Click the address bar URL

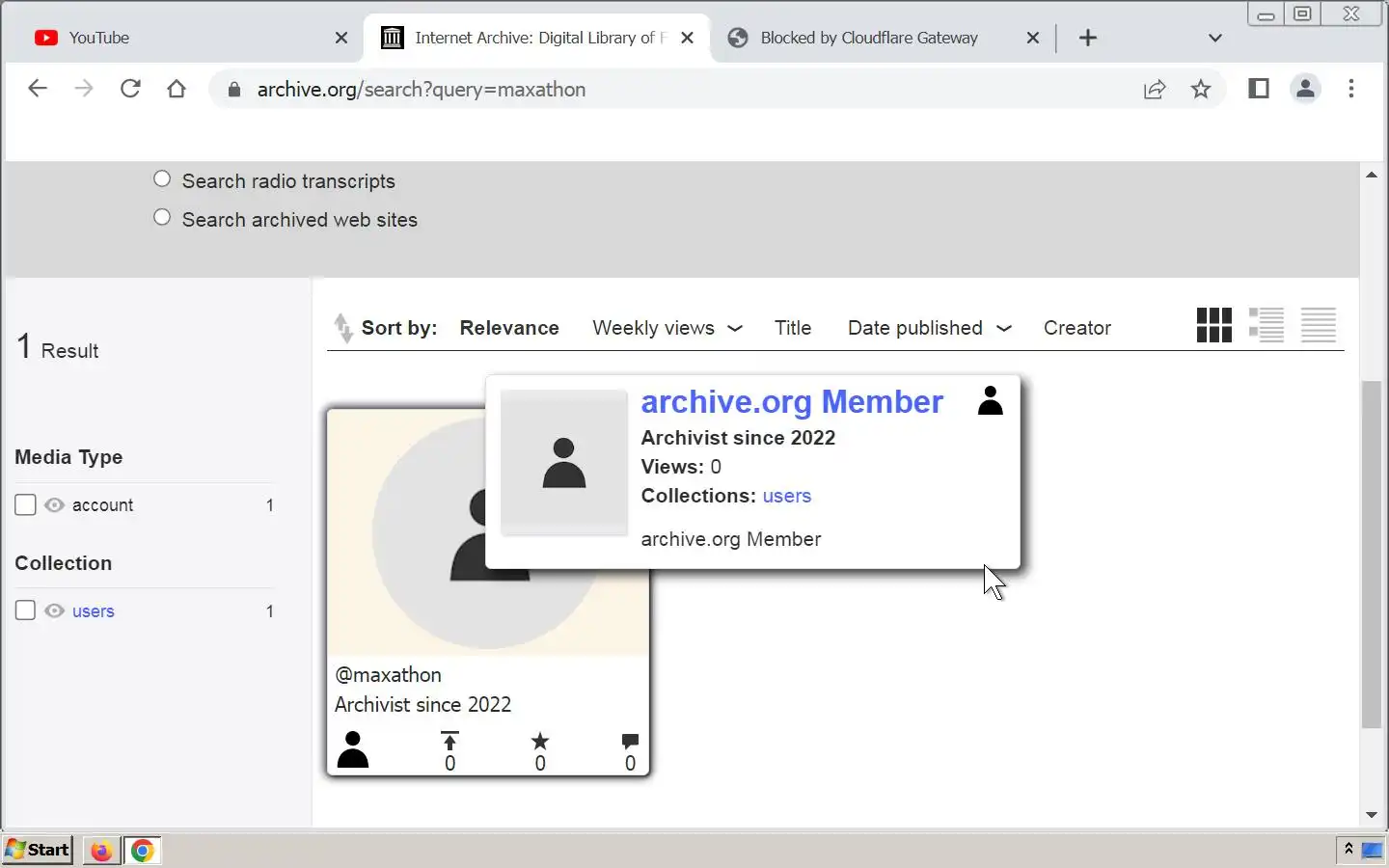[422, 90]
